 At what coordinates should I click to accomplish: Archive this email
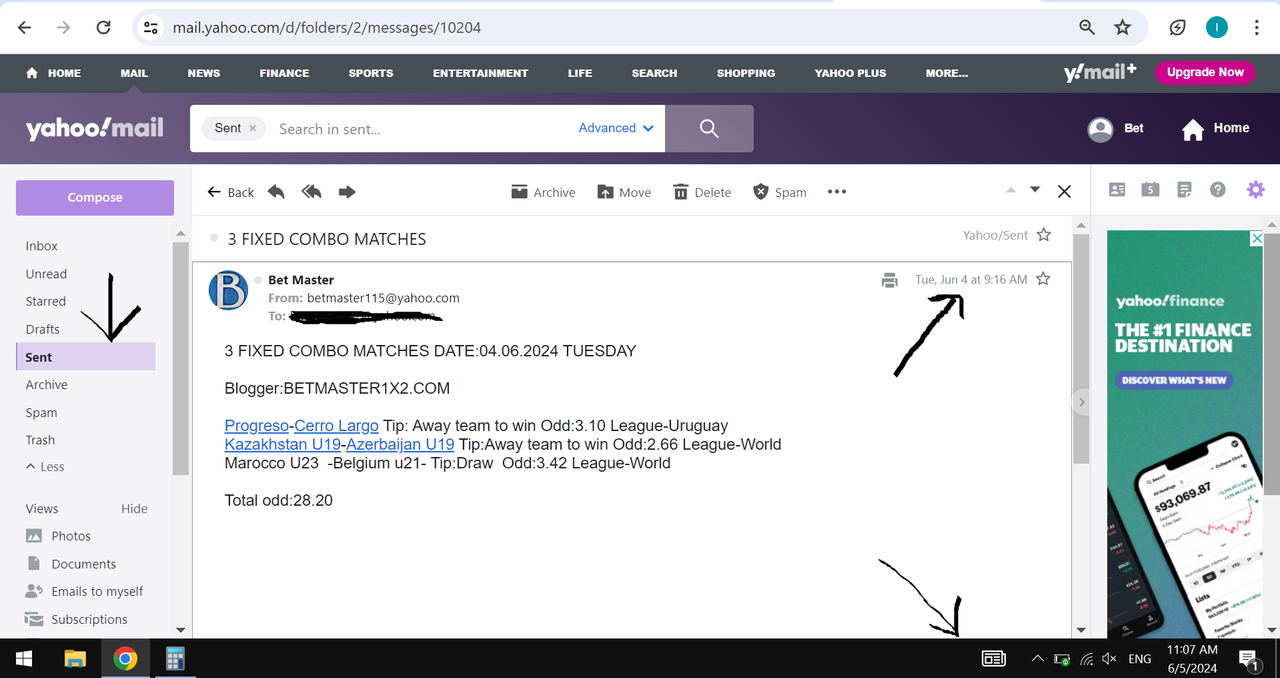tap(543, 192)
